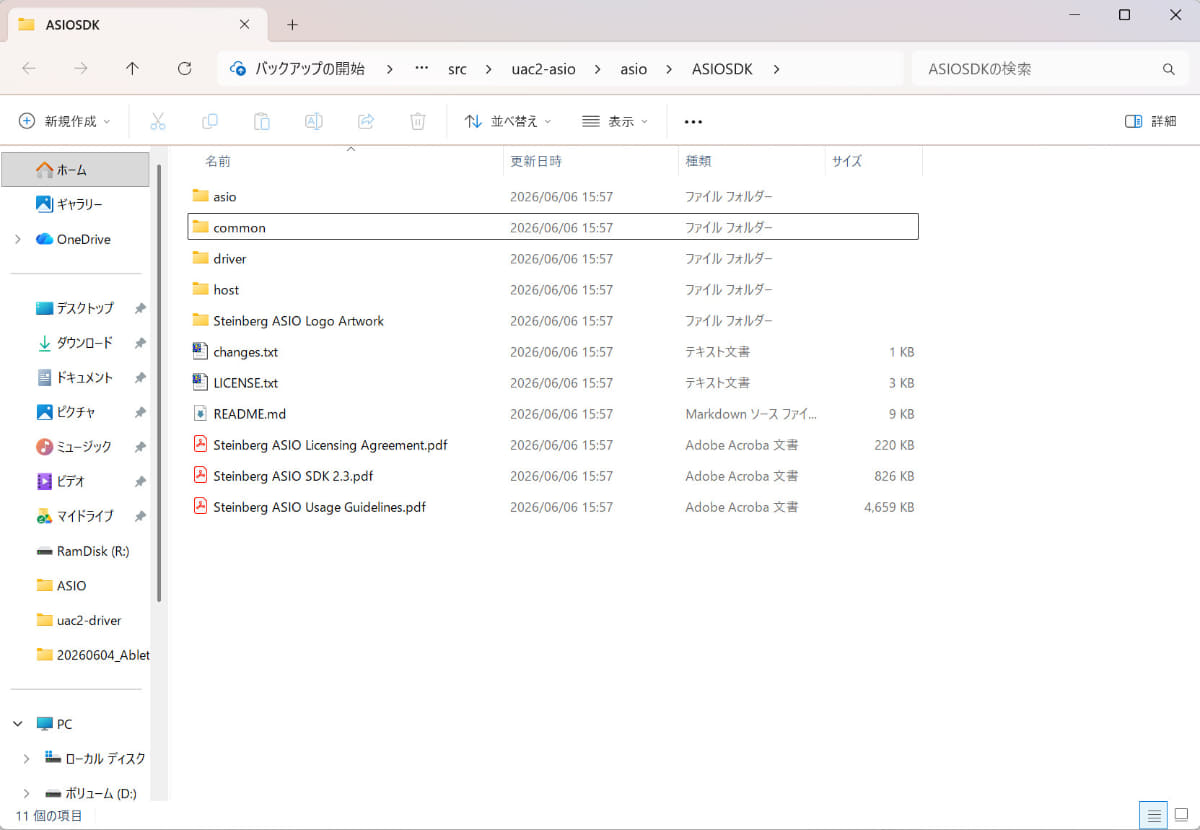Click the Cut scissors icon in toolbar
The image size is (1200, 830).
click(157, 121)
